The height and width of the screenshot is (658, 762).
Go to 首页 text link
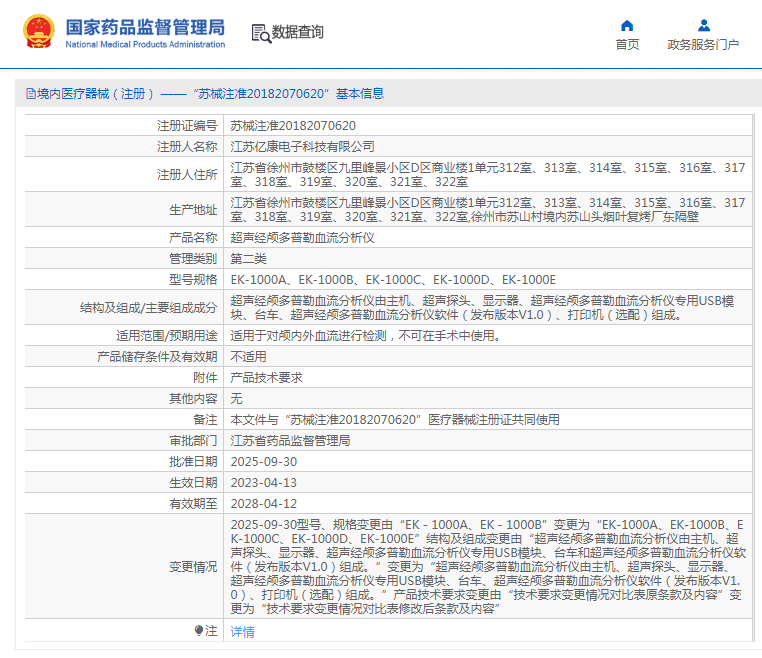point(627,45)
